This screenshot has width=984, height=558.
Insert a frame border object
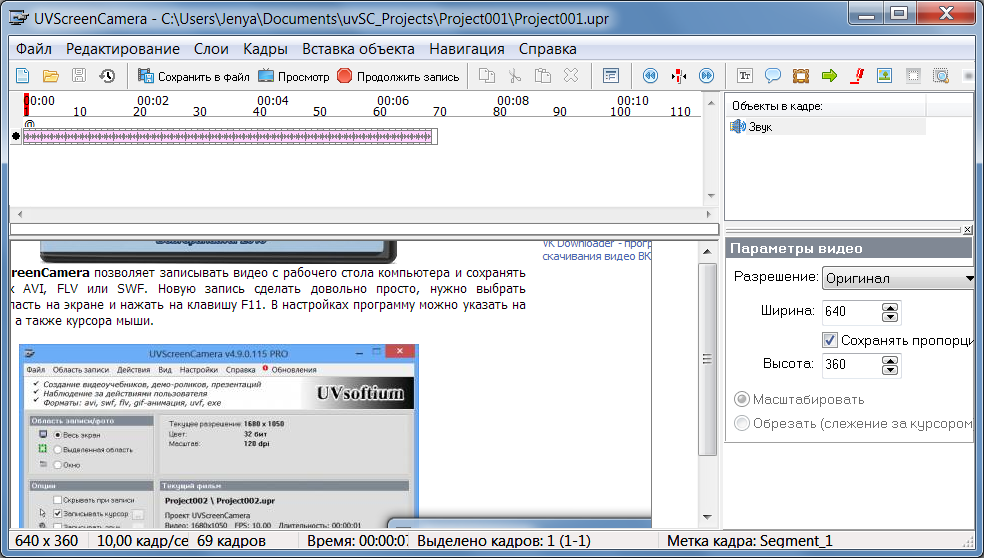point(801,76)
